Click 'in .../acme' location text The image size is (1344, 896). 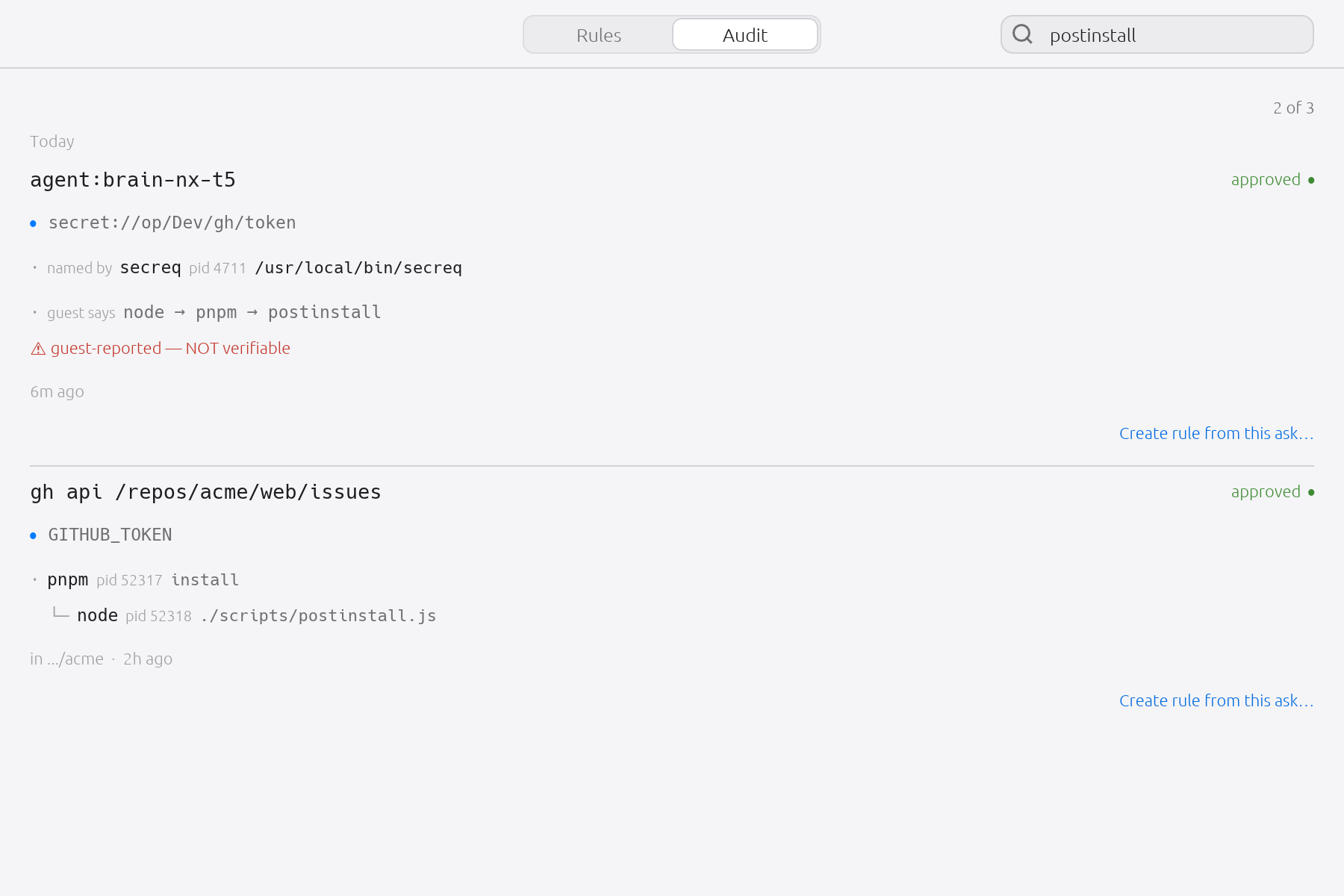(67, 659)
